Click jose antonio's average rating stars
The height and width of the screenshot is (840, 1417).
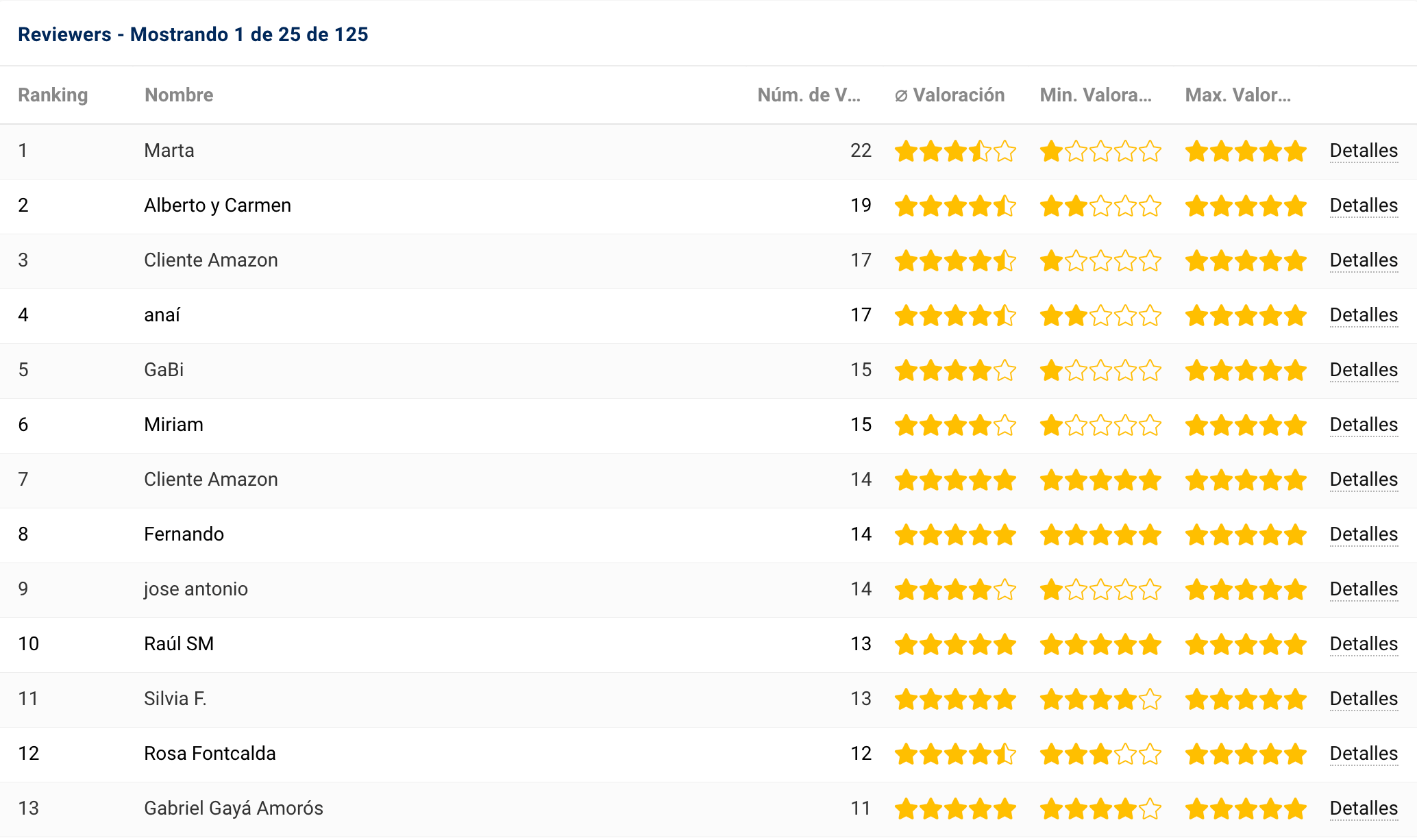point(955,589)
